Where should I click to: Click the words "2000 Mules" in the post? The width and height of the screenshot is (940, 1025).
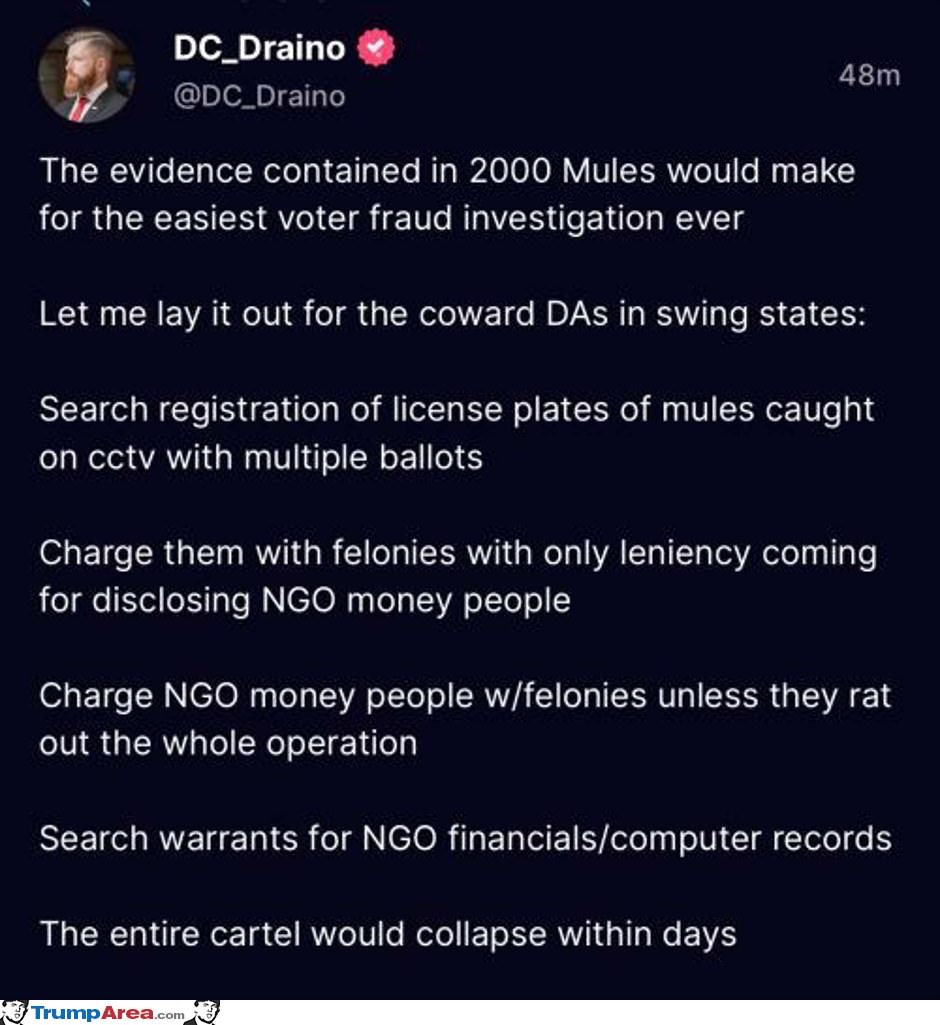click(x=562, y=171)
